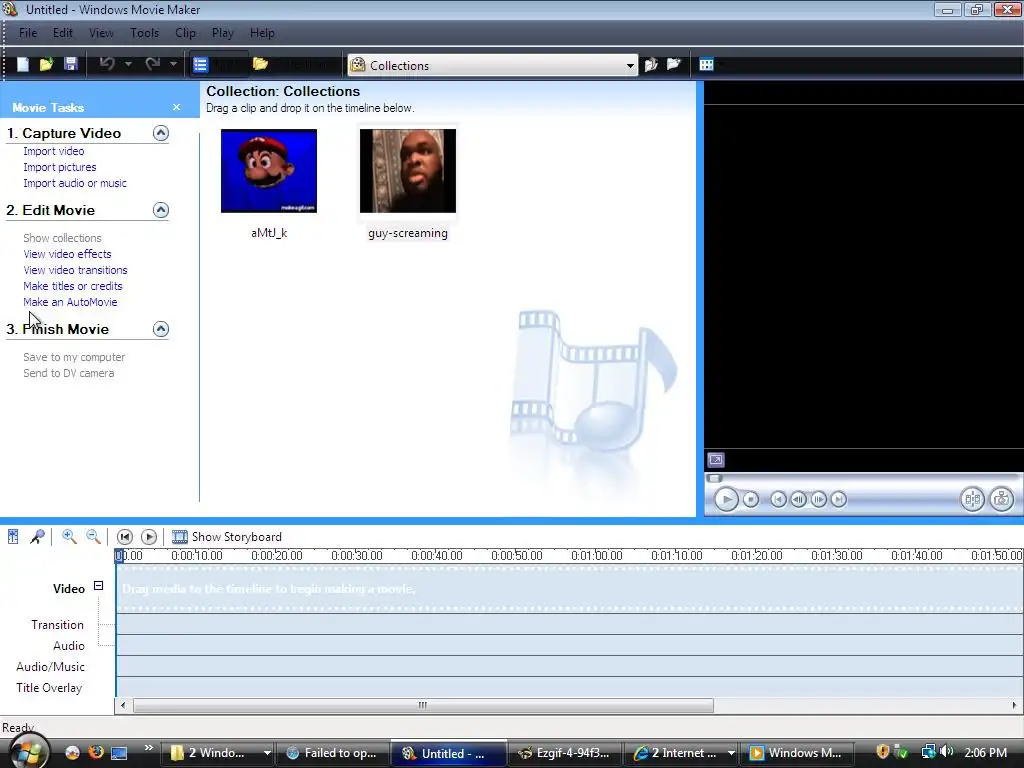
Task: Open the Edit menu
Action: click(x=63, y=33)
